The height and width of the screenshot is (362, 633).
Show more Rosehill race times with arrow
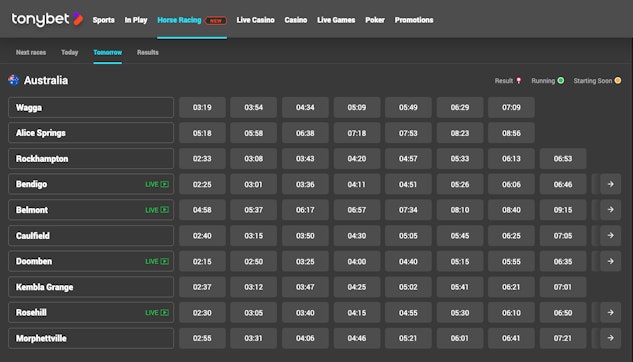point(610,313)
